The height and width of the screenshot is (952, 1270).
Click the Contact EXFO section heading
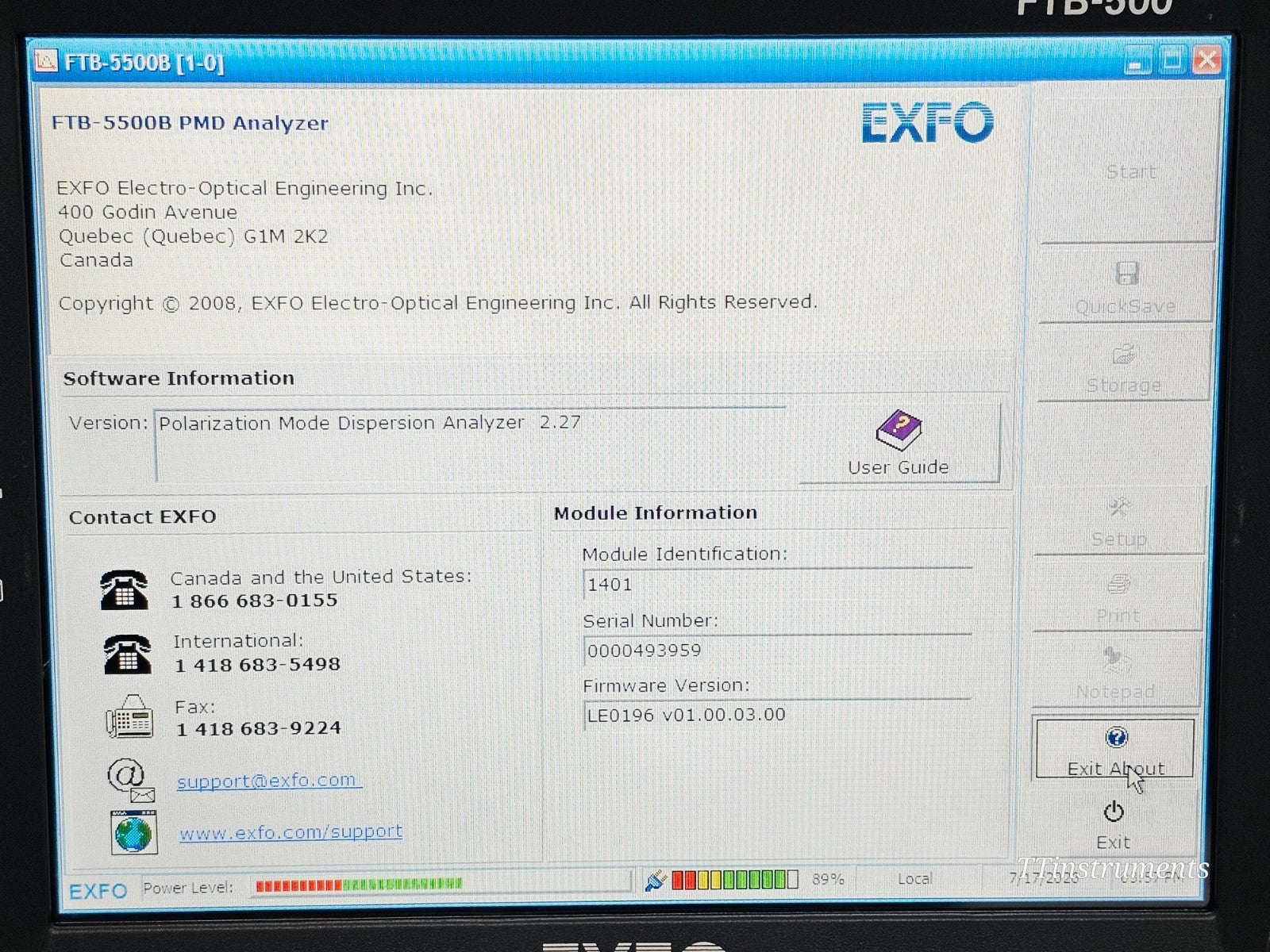pyautogui.click(x=142, y=517)
